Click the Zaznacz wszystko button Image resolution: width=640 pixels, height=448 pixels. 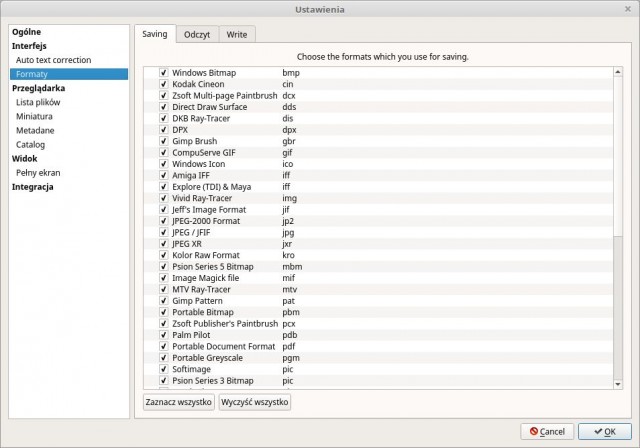pyautogui.click(x=179, y=402)
